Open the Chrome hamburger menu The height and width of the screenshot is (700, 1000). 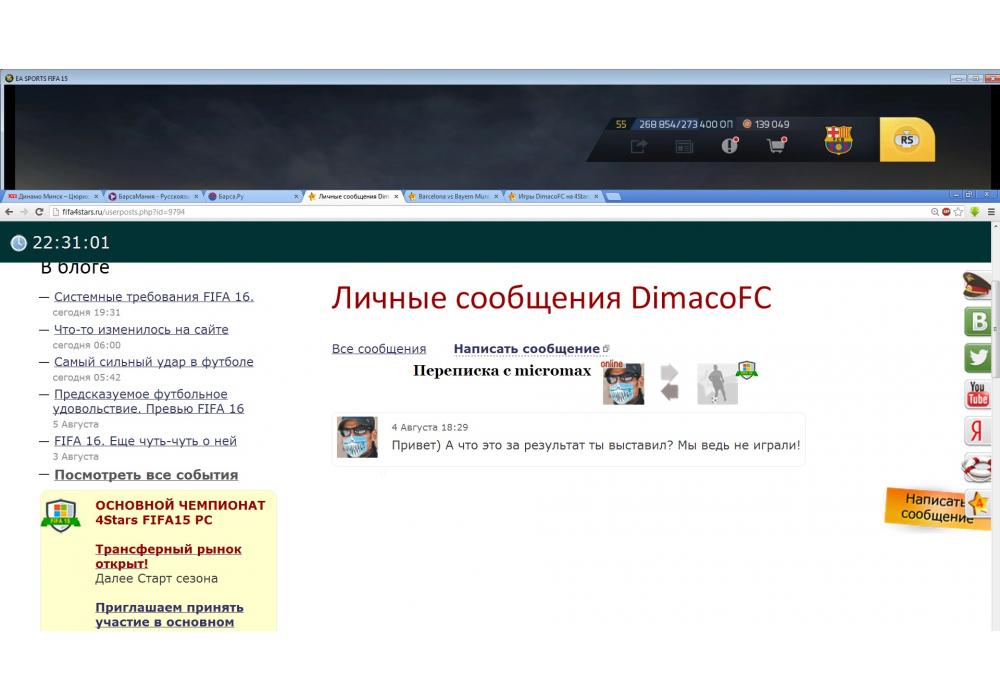click(991, 212)
